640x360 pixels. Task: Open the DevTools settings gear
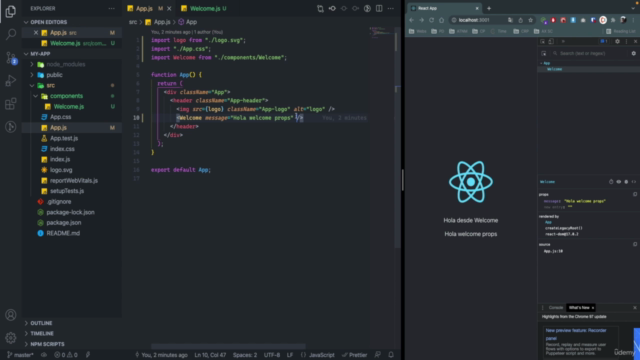tap(617, 41)
